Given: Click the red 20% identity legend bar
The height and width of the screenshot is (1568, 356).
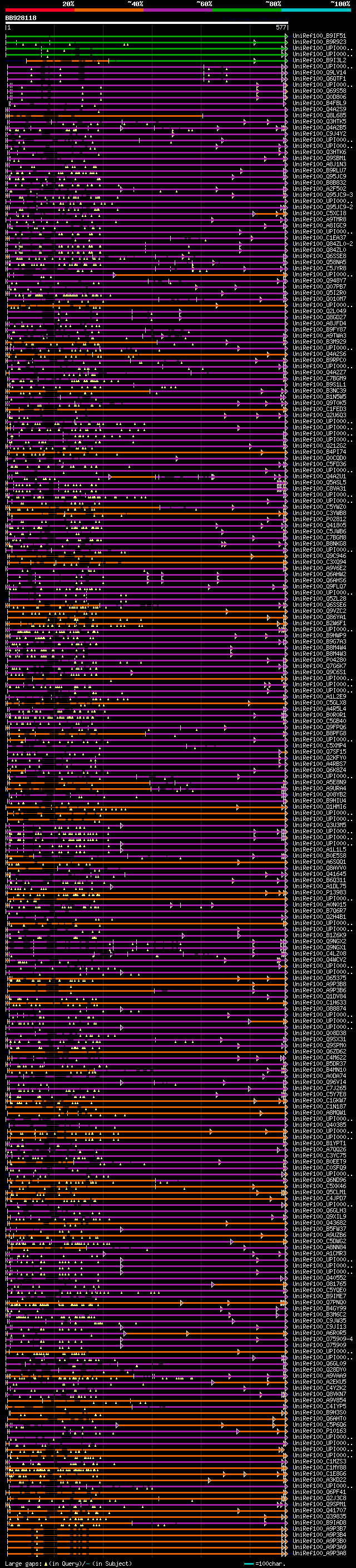Looking at the screenshot, I should pos(39,11).
